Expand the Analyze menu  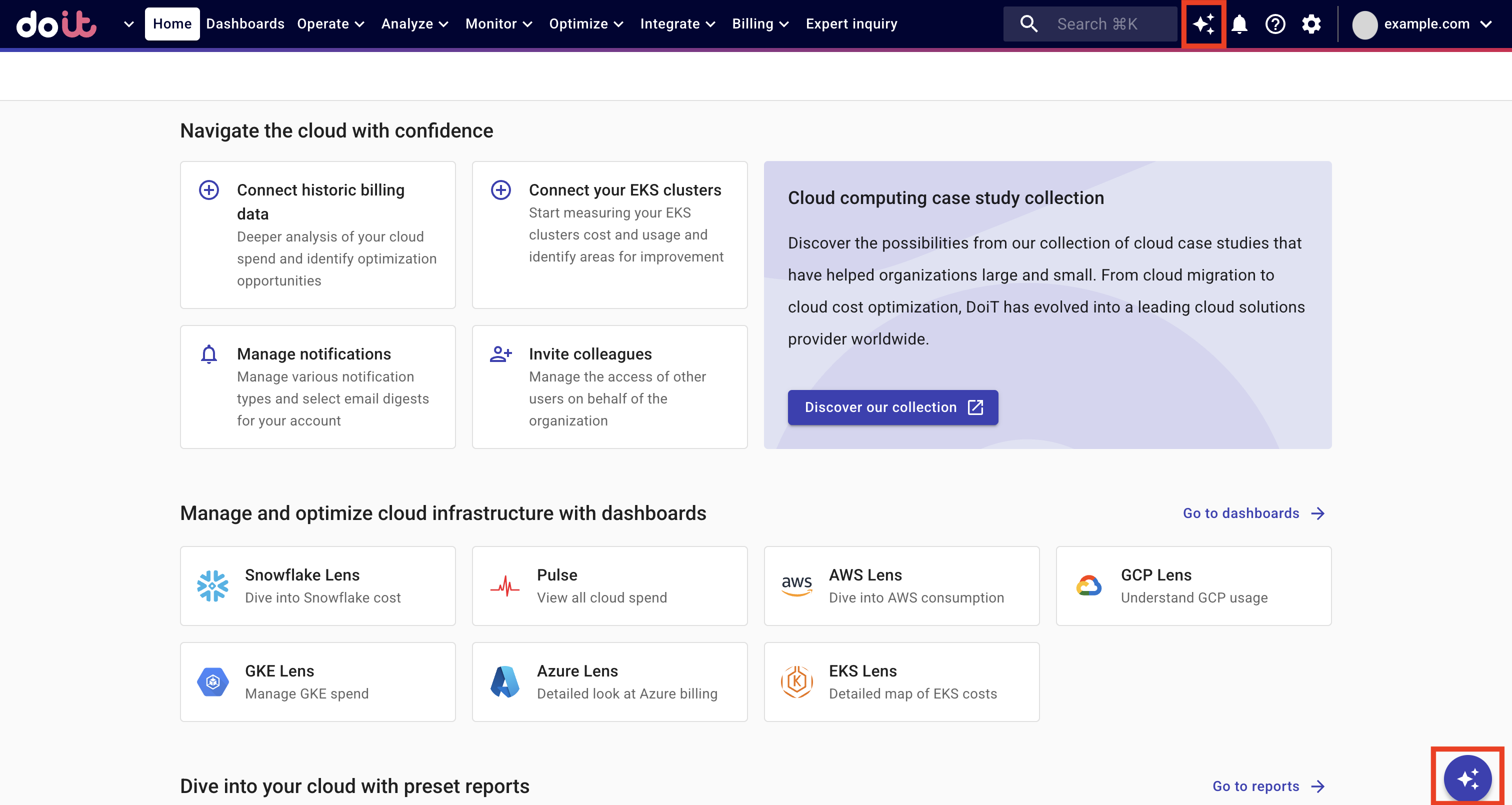pos(415,24)
